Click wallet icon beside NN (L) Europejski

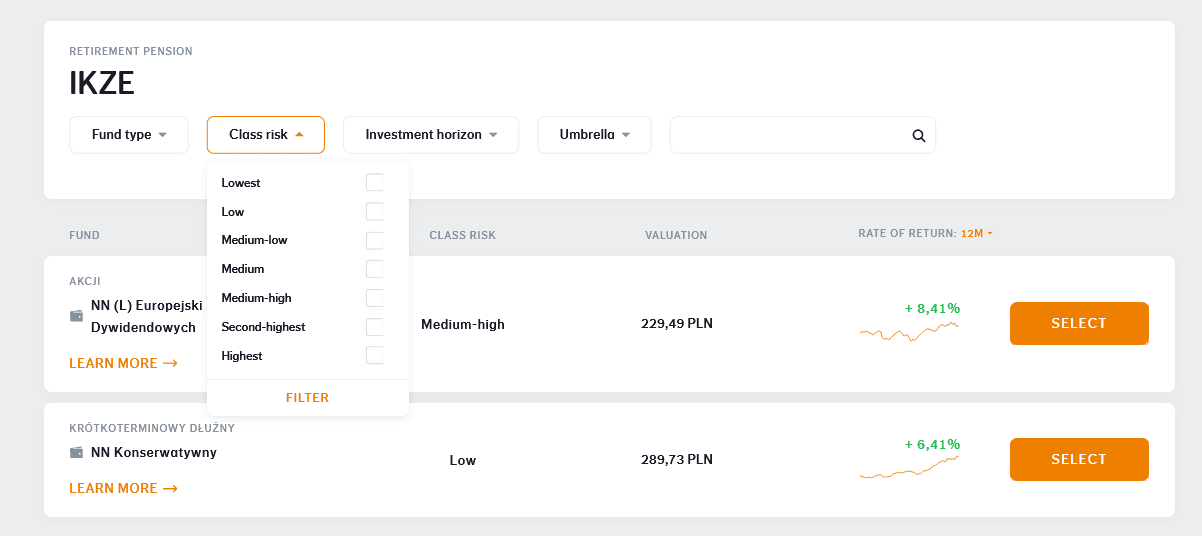(76, 316)
